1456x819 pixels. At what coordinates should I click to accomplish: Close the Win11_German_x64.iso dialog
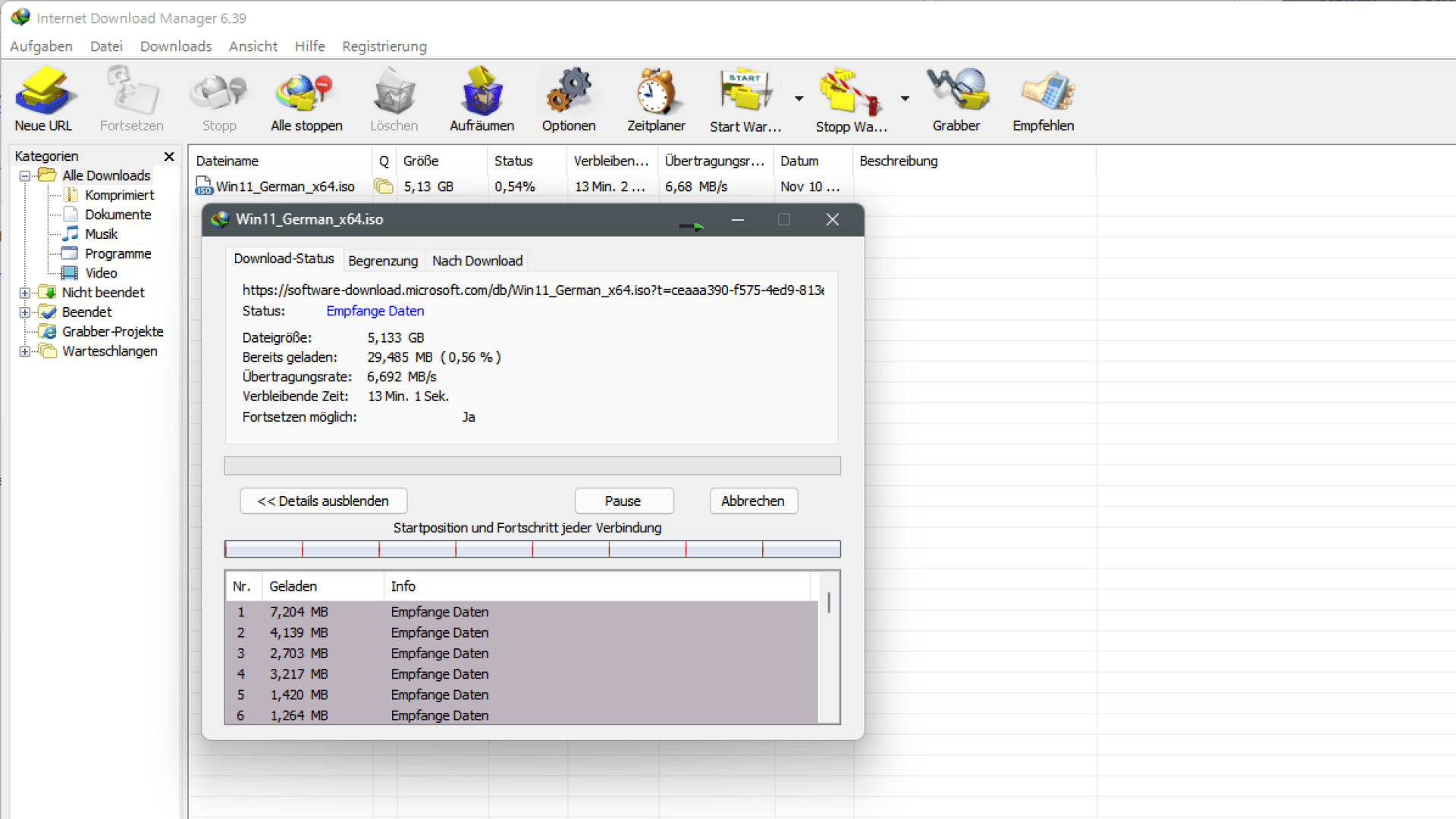click(x=832, y=220)
